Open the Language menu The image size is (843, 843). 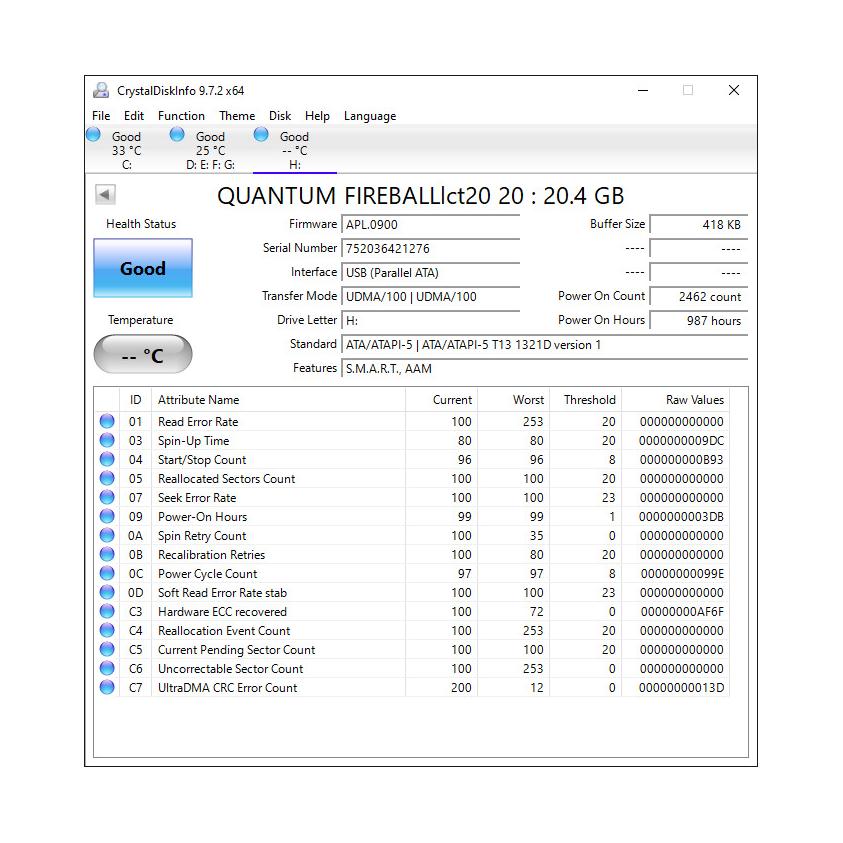click(370, 116)
